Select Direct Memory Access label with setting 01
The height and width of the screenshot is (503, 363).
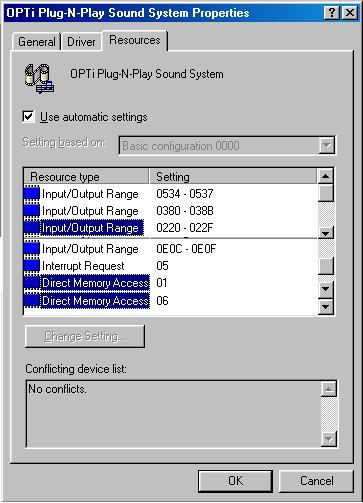click(x=95, y=283)
